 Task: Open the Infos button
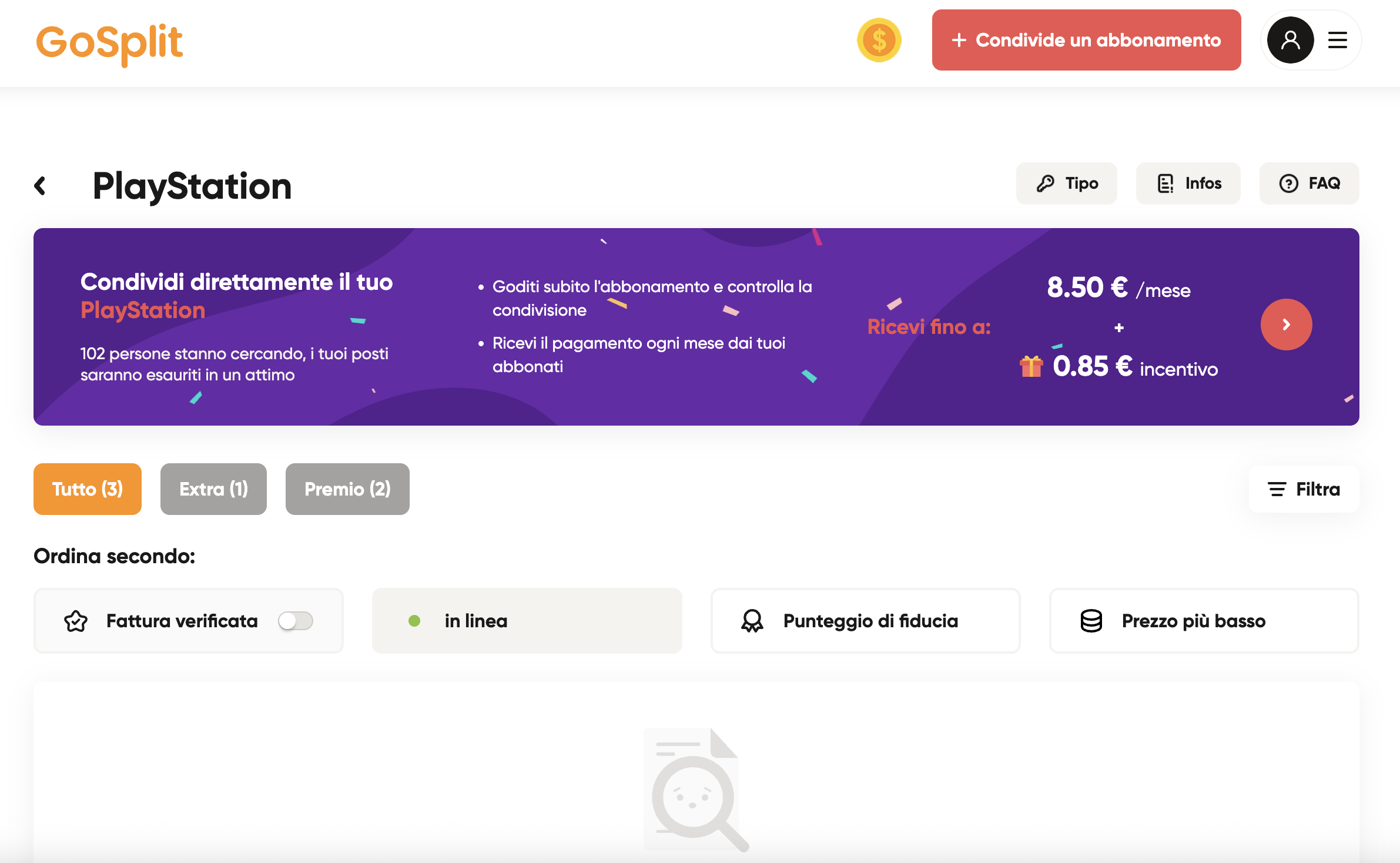1188,183
